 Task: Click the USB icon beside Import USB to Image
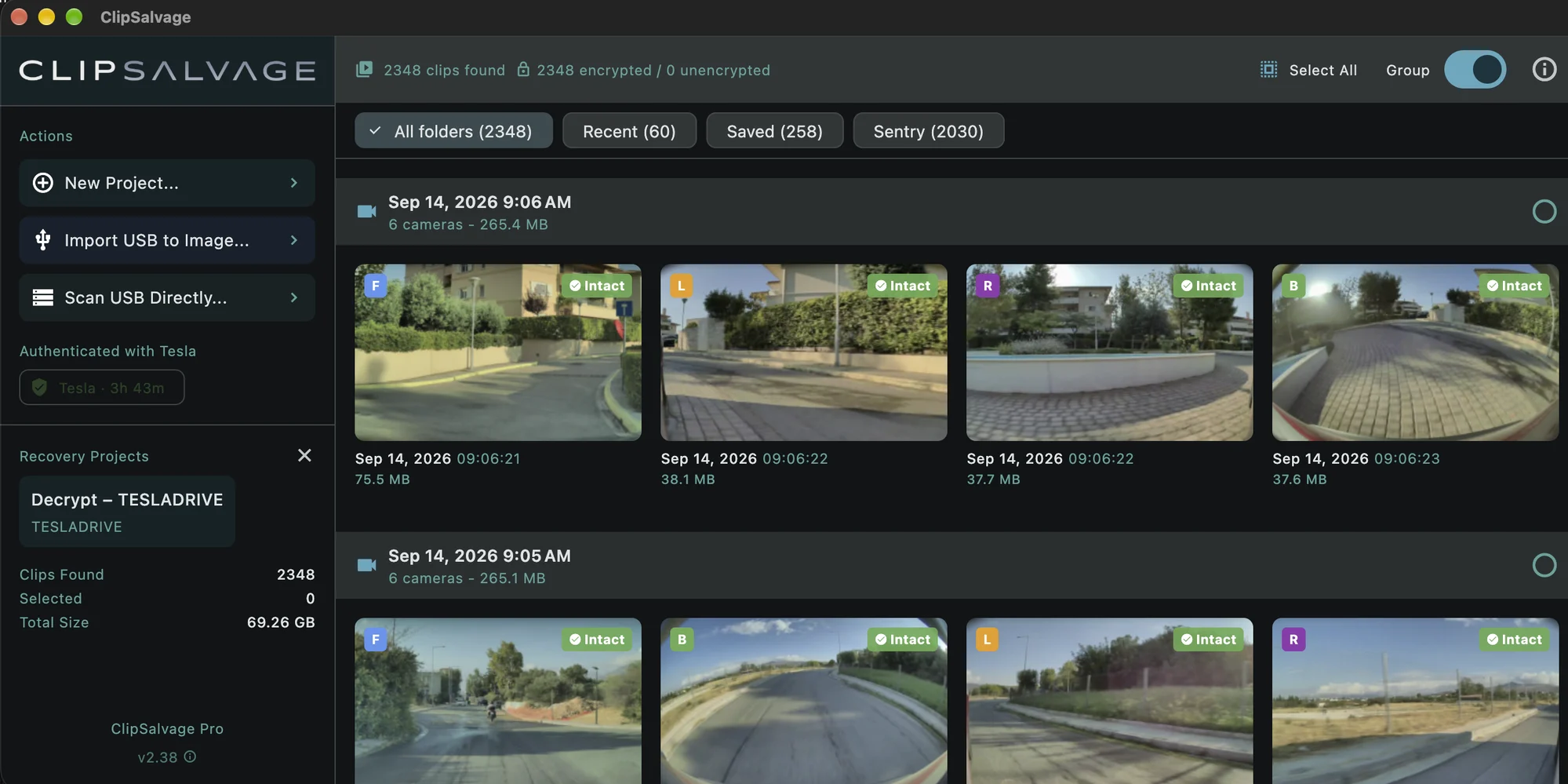[x=43, y=240]
